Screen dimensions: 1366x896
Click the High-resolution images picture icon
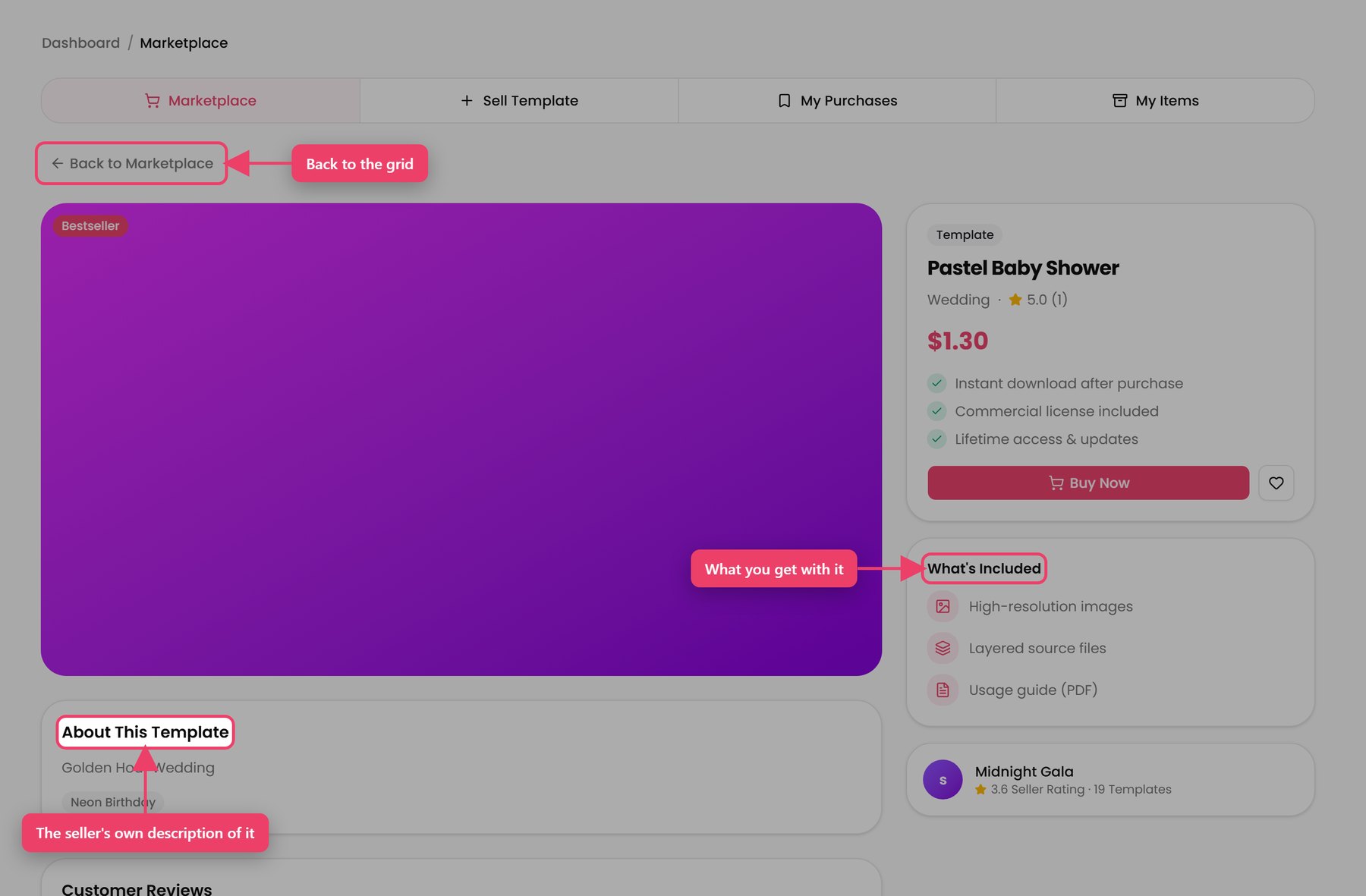pos(943,607)
